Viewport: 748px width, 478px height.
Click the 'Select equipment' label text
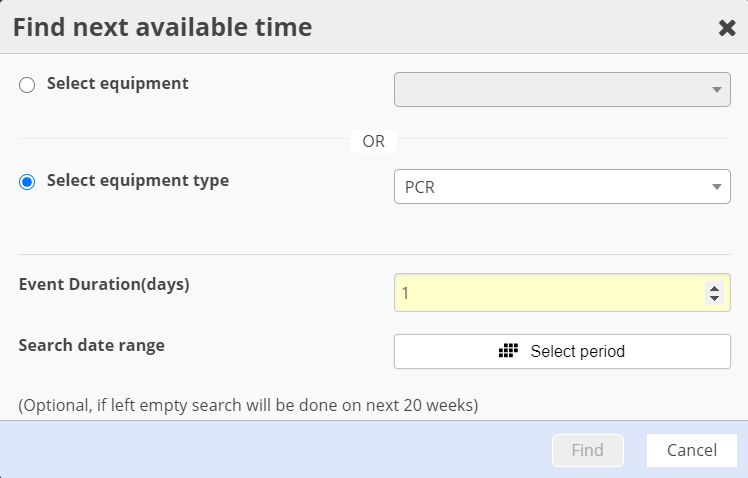tap(118, 84)
